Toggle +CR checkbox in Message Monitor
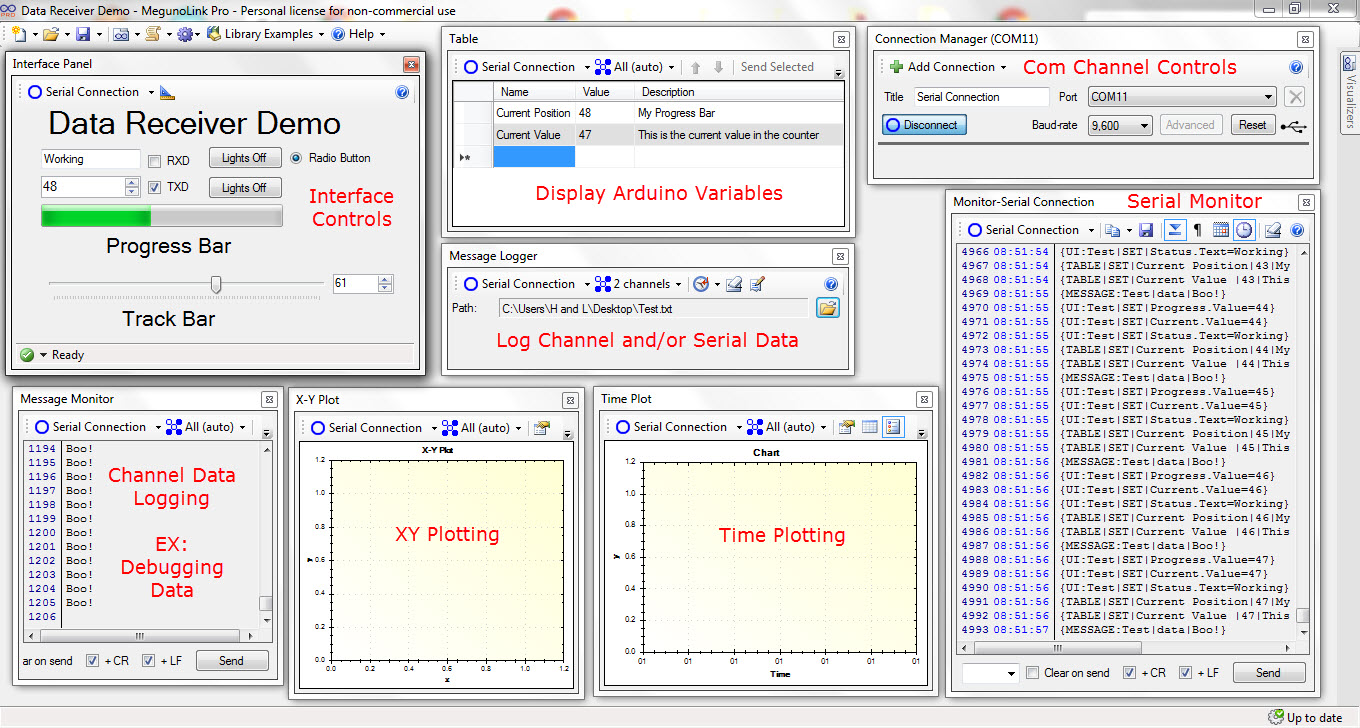The width and height of the screenshot is (1360, 728). [92, 661]
